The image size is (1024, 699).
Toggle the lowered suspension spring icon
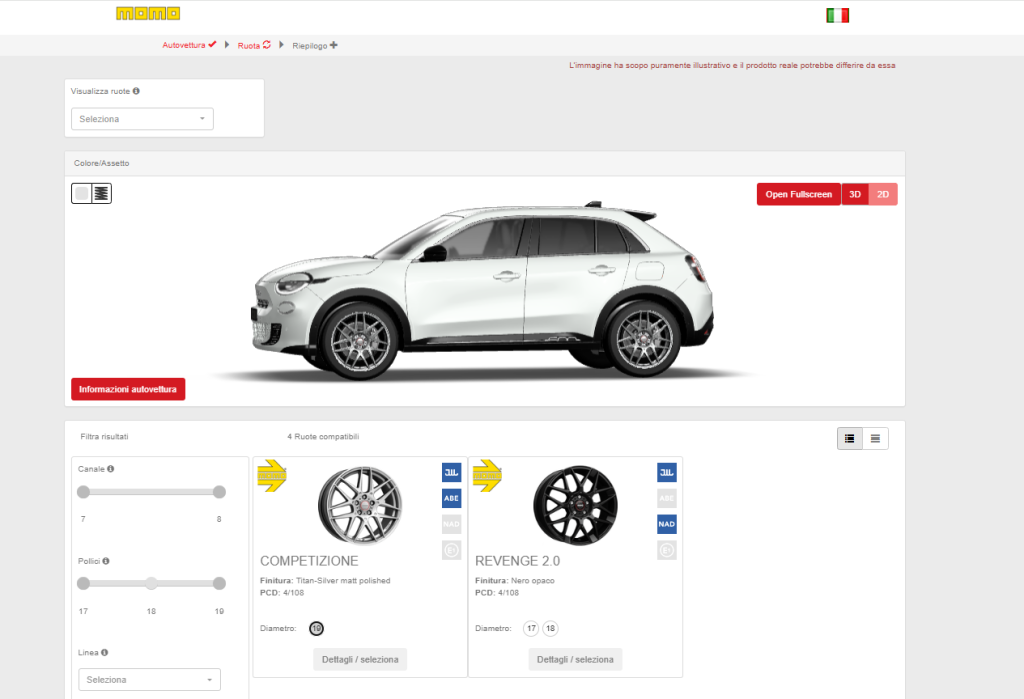tap(100, 193)
